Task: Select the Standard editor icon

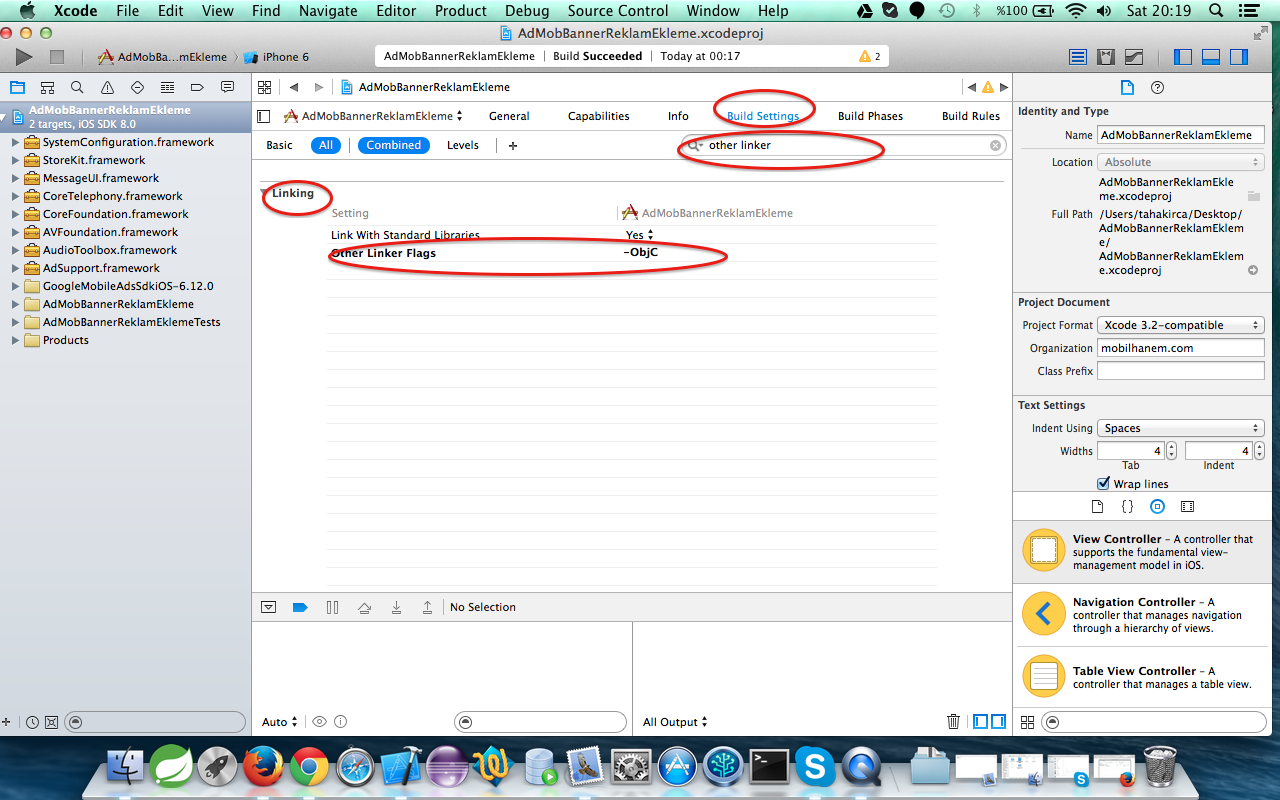Action: (x=1078, y=57)
